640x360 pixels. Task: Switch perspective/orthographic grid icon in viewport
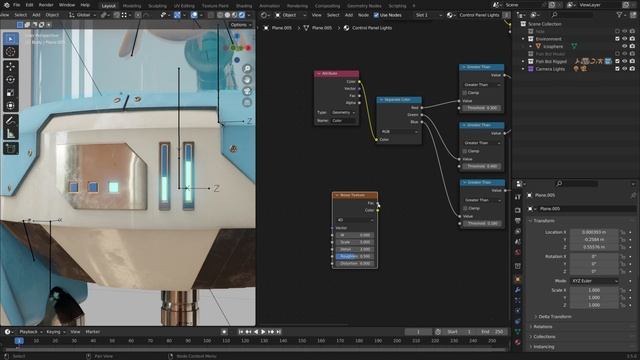[x=247, y=102]
